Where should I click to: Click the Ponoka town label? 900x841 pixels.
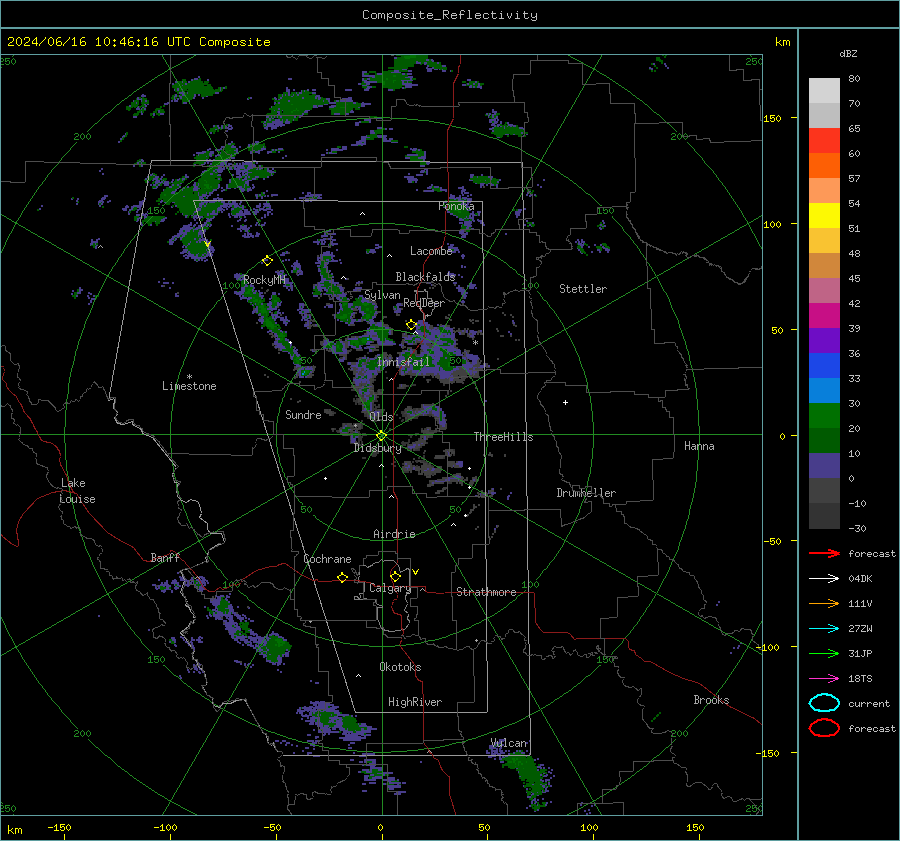(x=456, y=206)
